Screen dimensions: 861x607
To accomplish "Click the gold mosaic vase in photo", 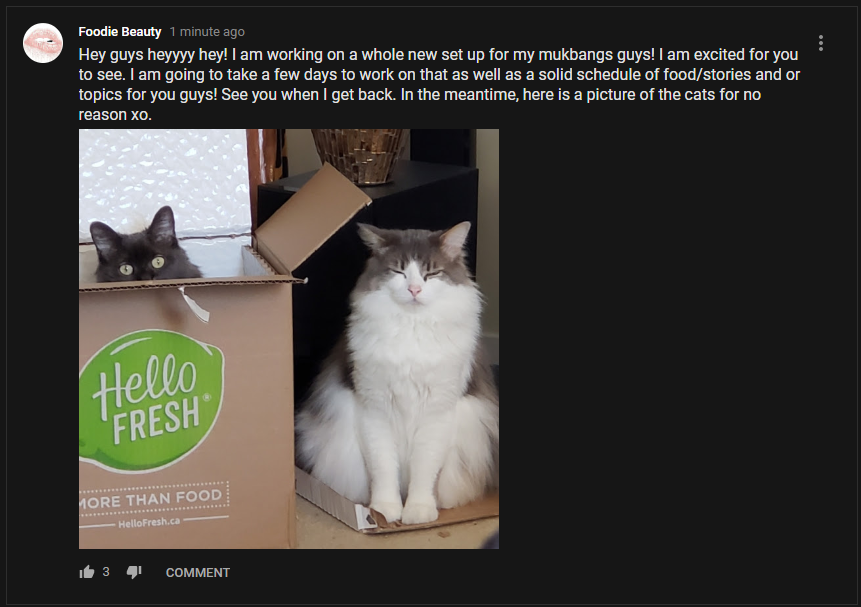I will pos(361,157).
